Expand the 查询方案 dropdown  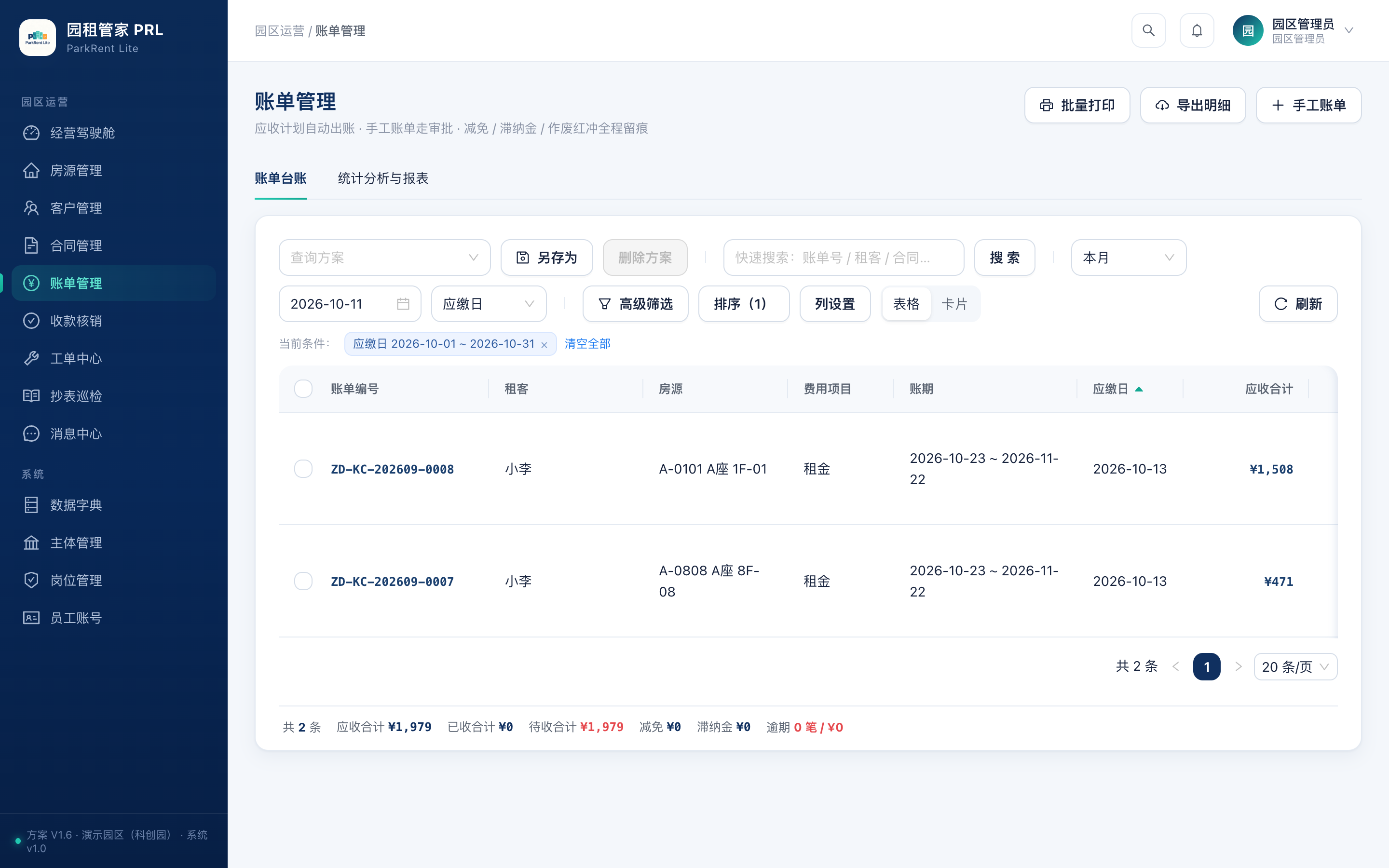(x=384, y=257)
